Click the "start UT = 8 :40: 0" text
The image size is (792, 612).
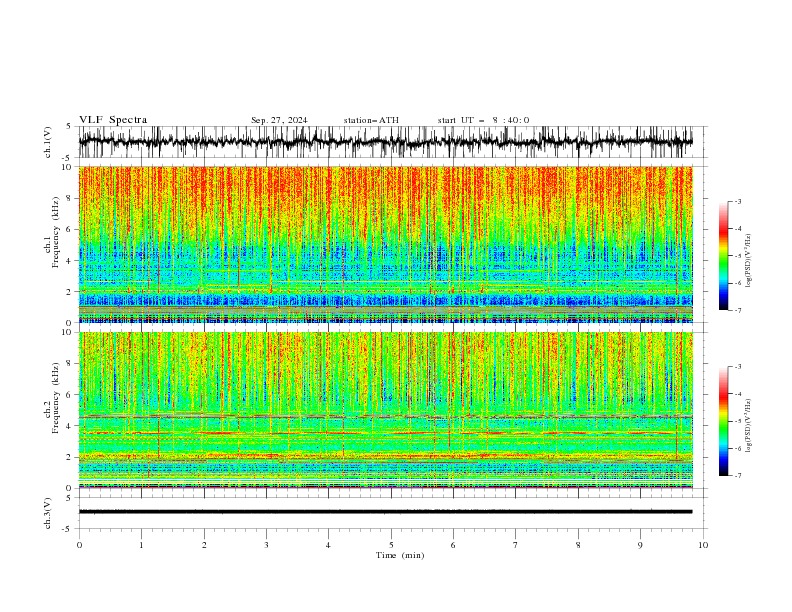point(483,120)
